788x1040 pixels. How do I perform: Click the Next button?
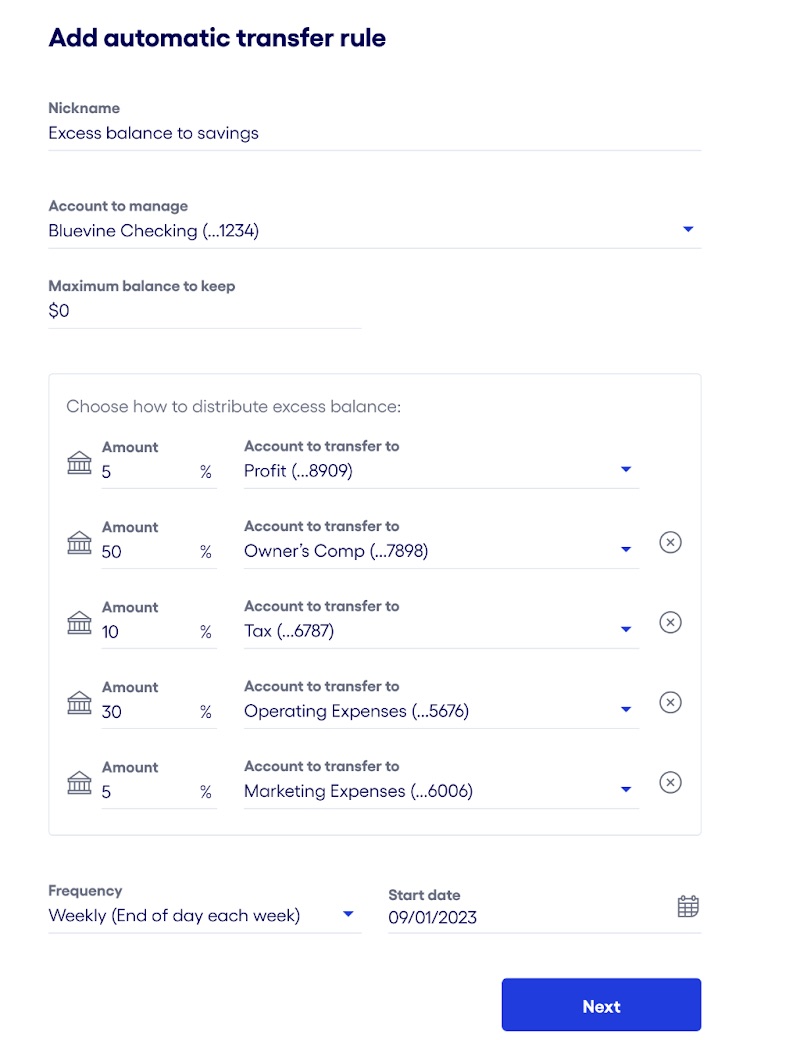tap(601, 1004)
